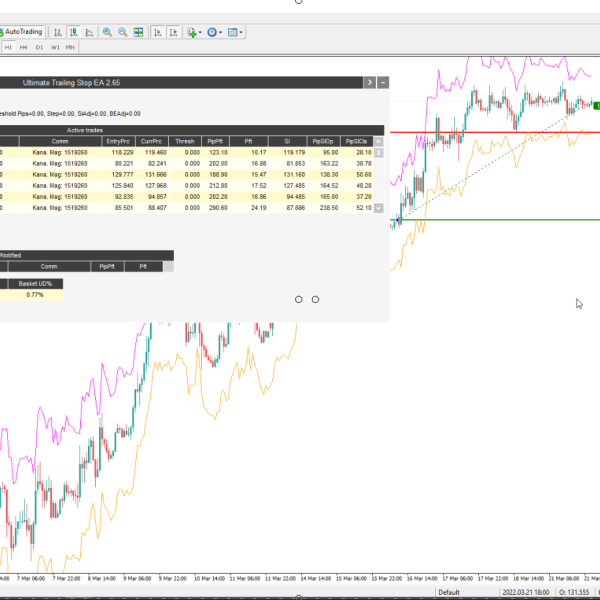
Task: Click the tile windows grid icon
Action: tap(139, 32)
